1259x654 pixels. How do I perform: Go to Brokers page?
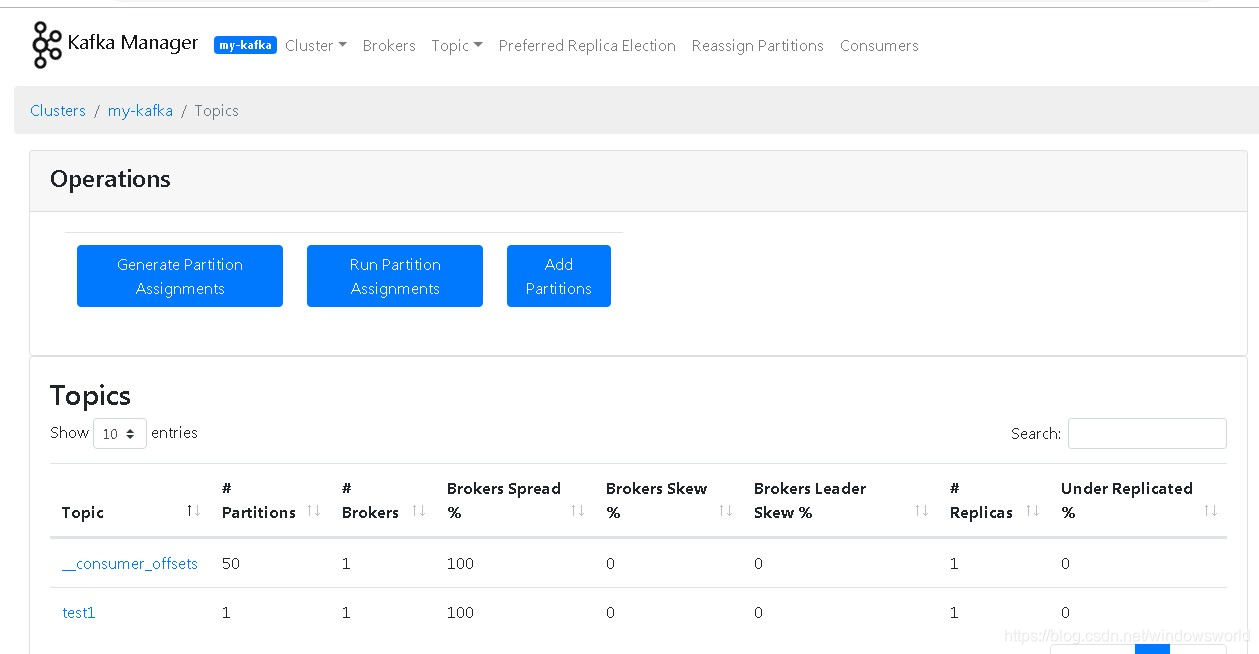pyautogui.click(x=389, y=46)
